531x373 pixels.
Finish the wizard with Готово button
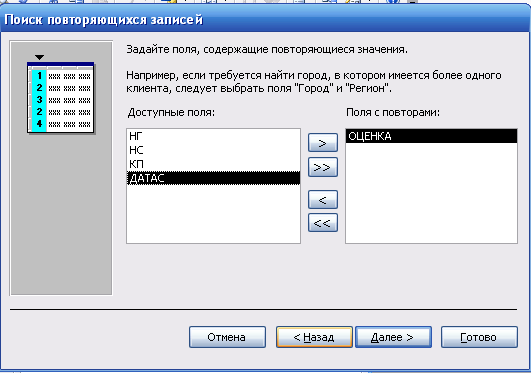[x=479, y=337]
